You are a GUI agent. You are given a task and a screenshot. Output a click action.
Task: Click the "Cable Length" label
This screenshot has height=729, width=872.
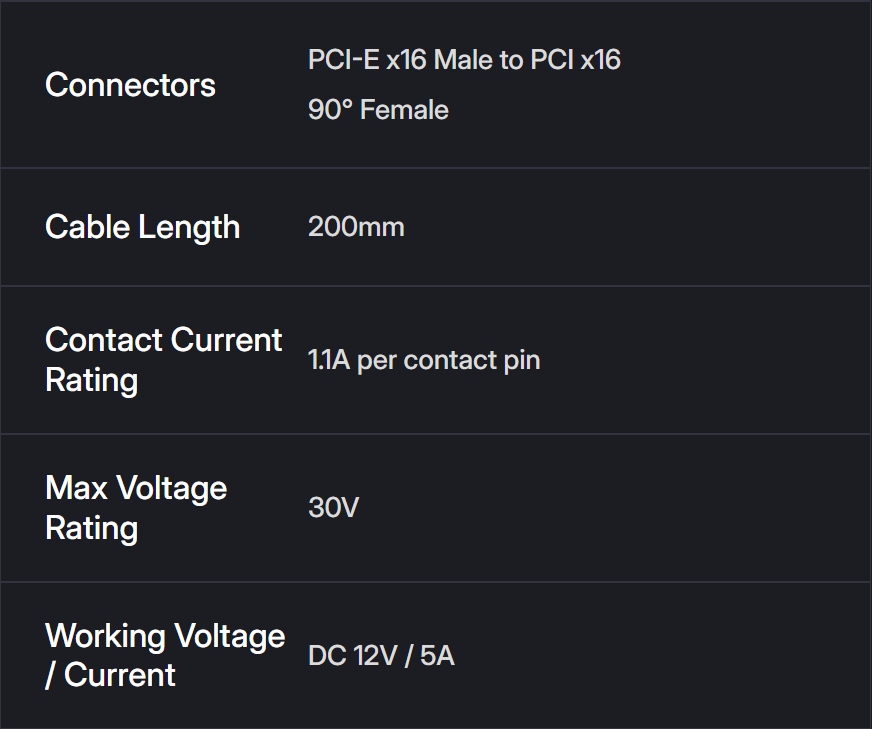tap(142, 227)
